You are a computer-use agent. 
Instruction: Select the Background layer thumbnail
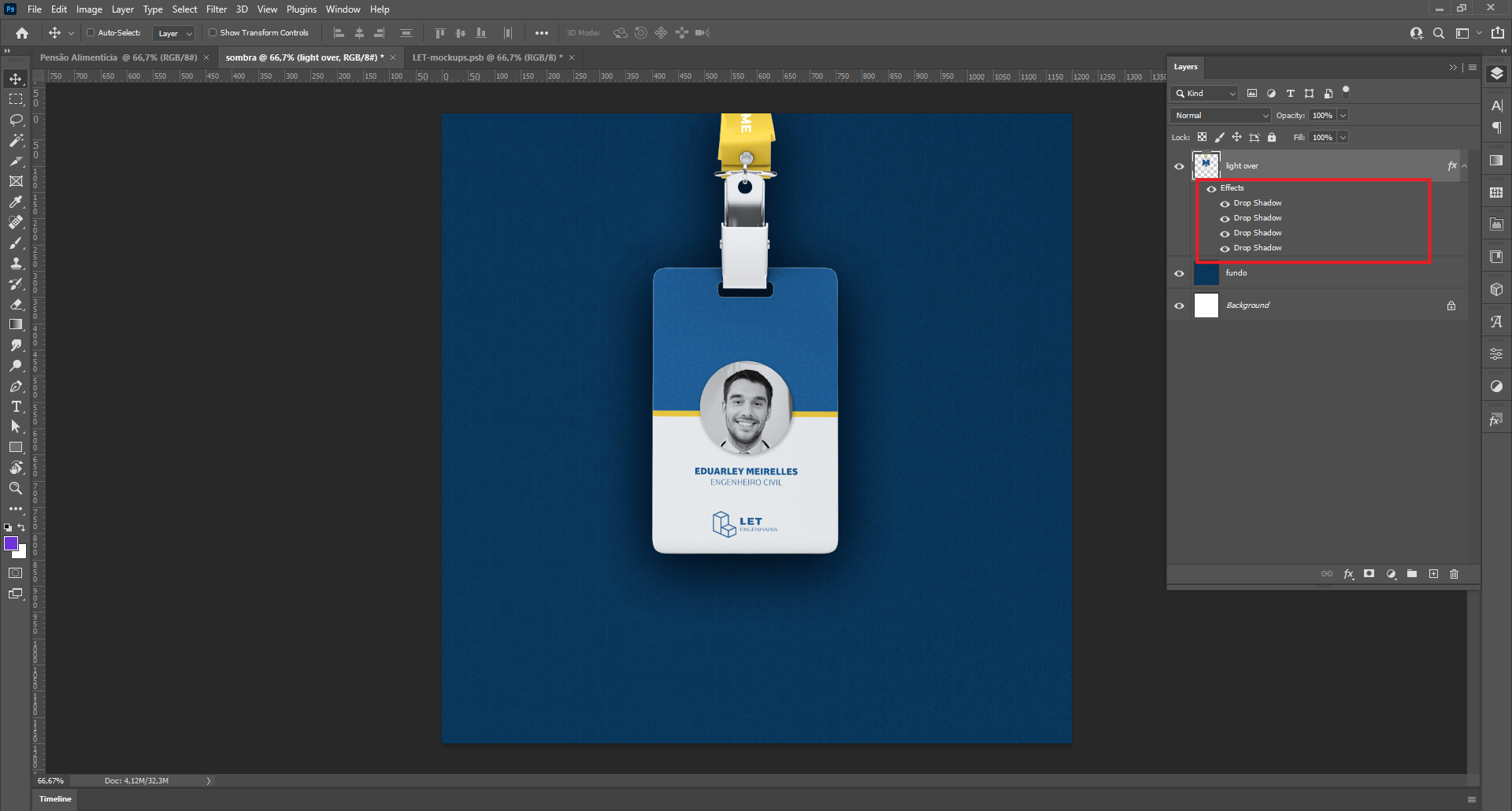[x=1206, y=306]
